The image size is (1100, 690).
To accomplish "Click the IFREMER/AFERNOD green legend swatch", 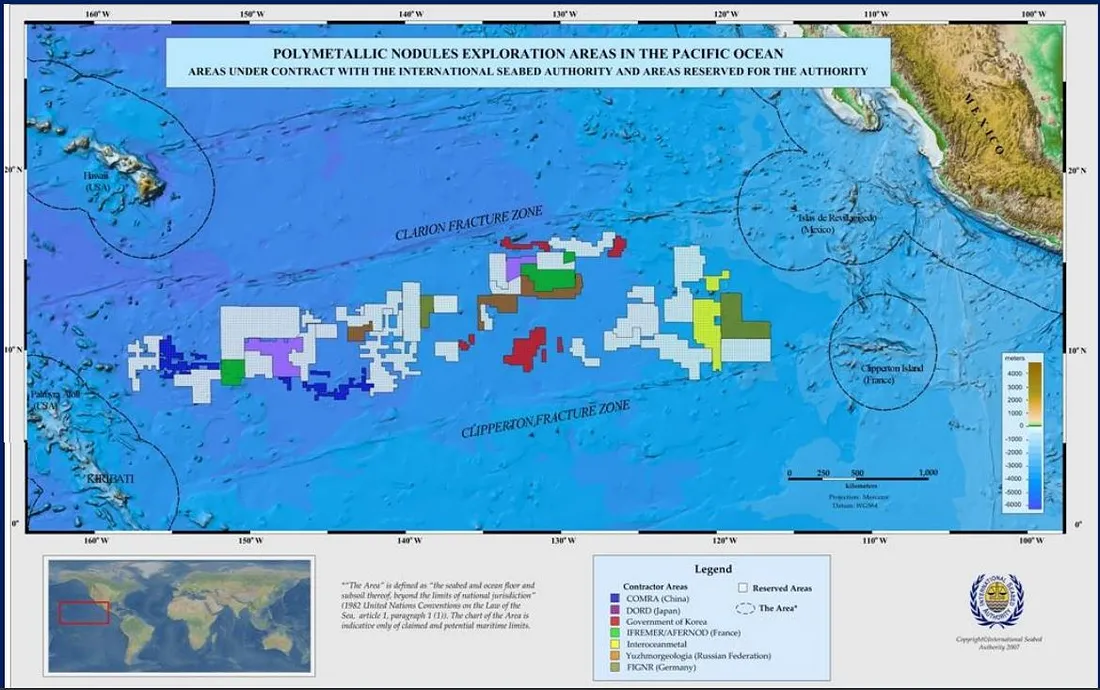I will tap(615, 632).
